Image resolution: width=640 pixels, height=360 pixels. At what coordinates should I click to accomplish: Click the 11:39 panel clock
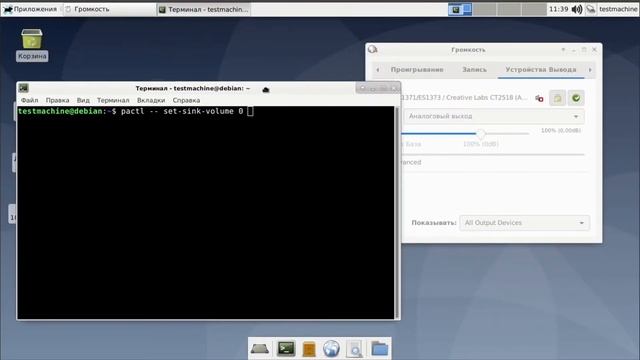click(x=558, y=9)
